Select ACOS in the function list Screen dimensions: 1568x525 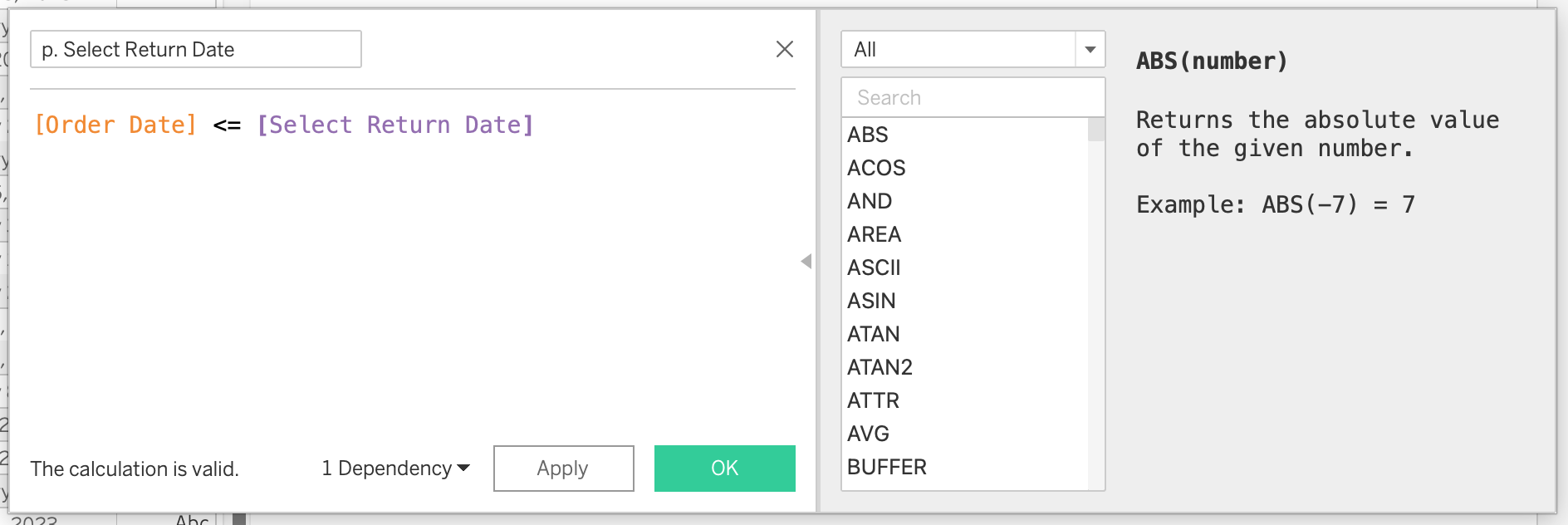click(x=876, y=168)
